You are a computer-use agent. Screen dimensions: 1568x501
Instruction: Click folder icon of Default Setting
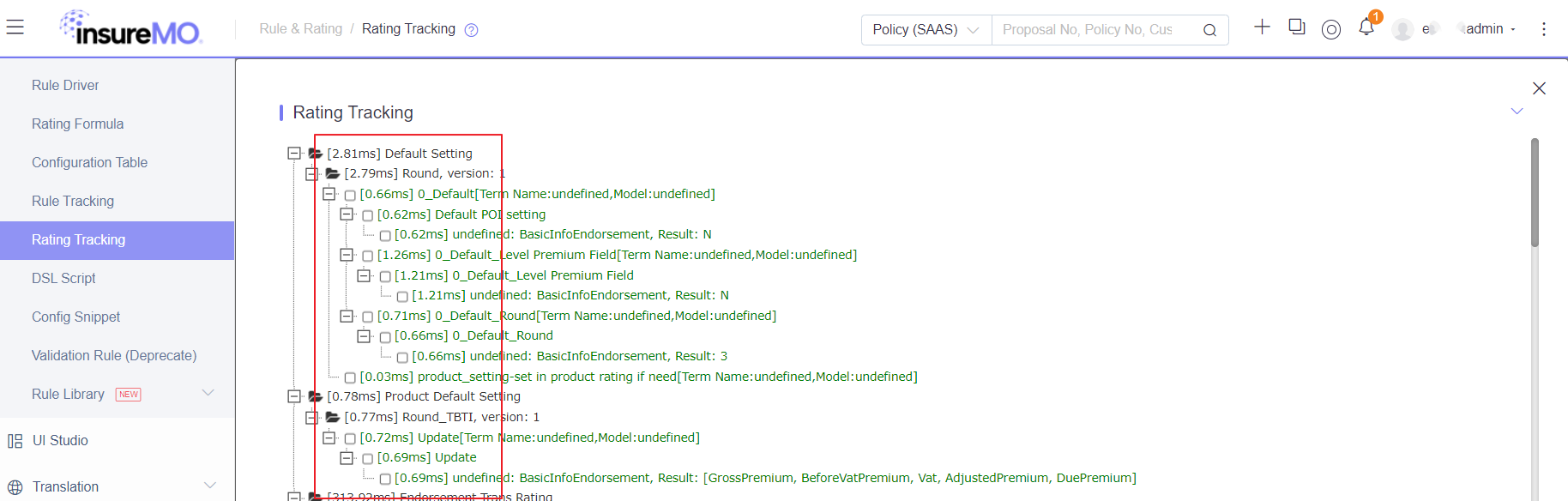click(315, 154)
